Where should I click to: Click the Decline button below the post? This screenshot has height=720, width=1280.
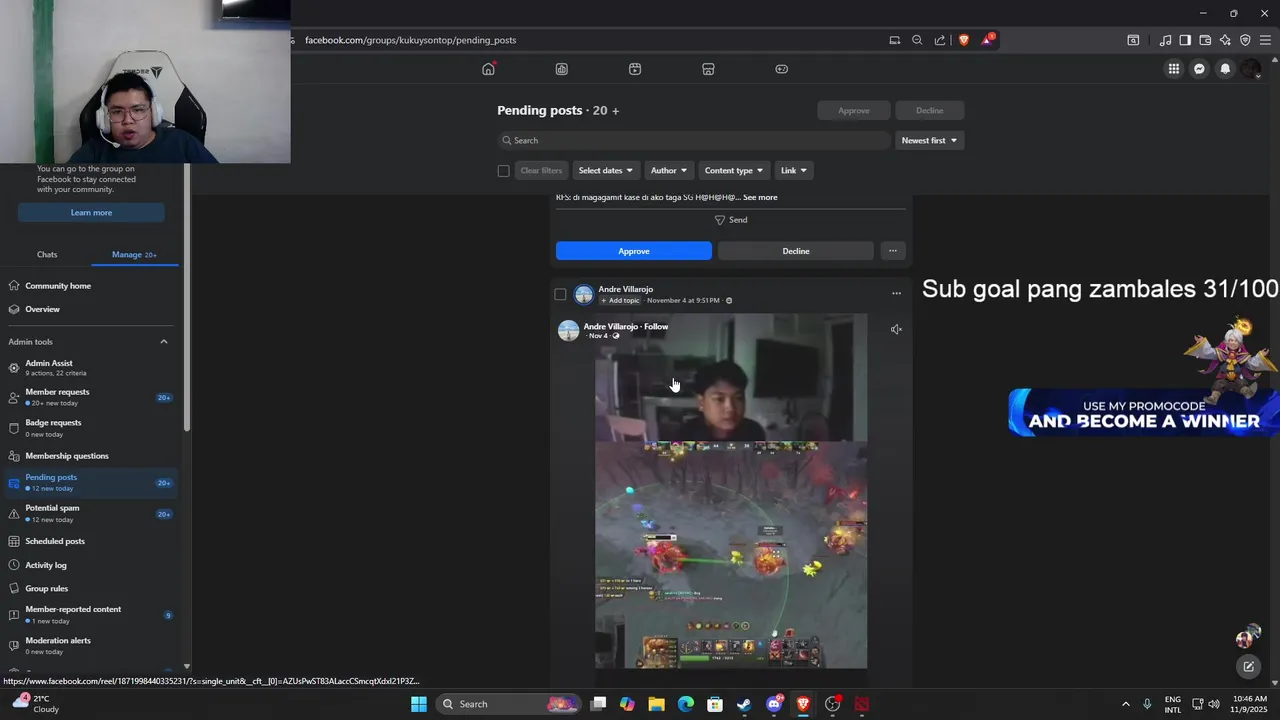[x=796, y=251]
